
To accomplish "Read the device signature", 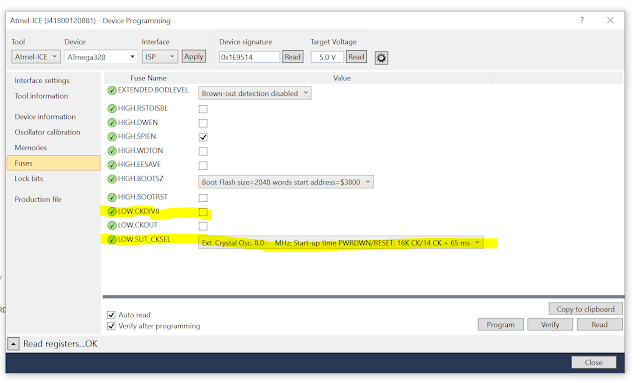I will click(292, 57).
